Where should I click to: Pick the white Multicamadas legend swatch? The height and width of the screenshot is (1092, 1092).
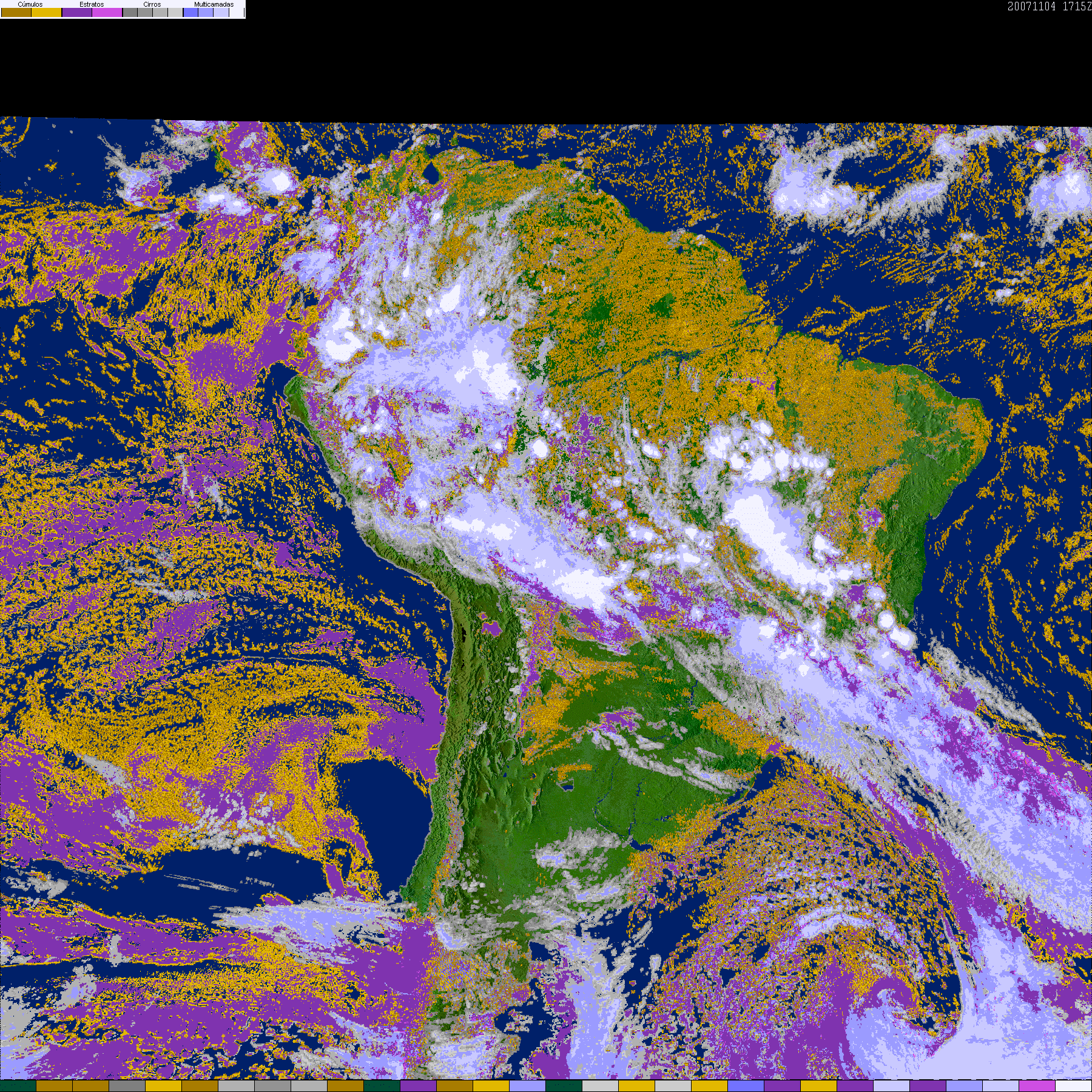(x=237, y=12)
